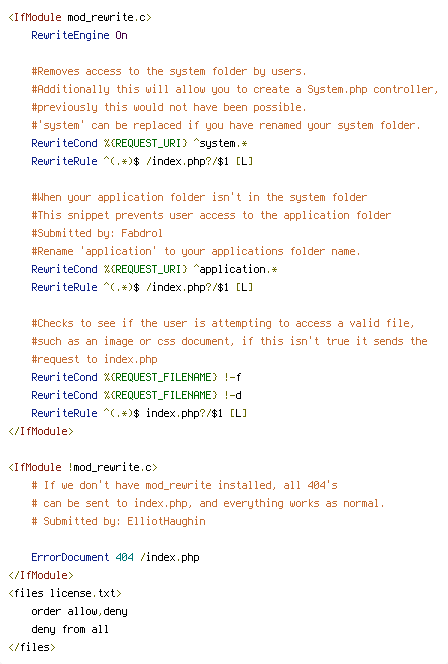Click RewriteCond with ^system.* pattern
Image resolution: width=448 pixels, height=664 pixels.
click(139, 143)
